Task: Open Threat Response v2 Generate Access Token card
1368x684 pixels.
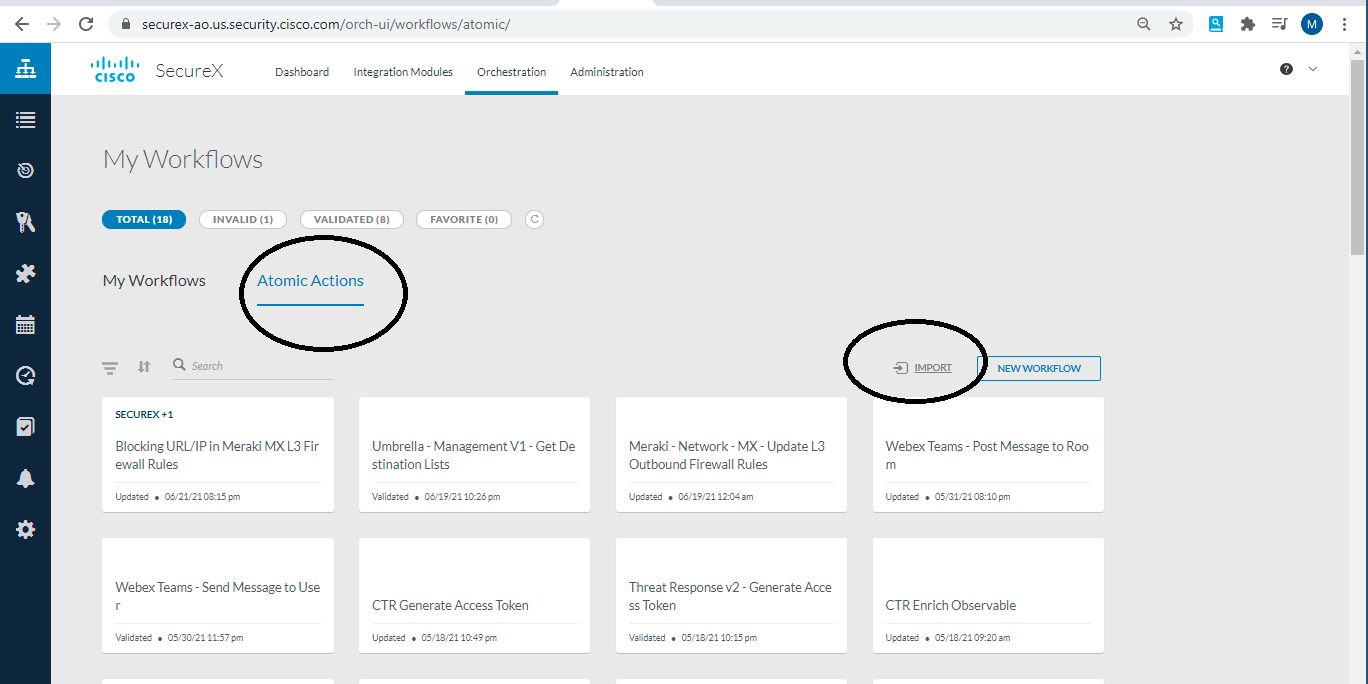Action: [731, 596]
